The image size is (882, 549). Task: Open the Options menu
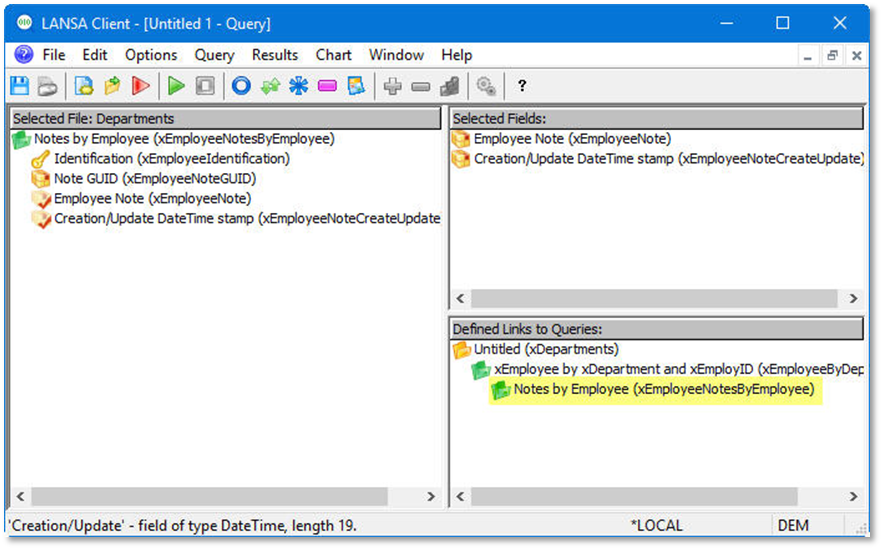151,55
